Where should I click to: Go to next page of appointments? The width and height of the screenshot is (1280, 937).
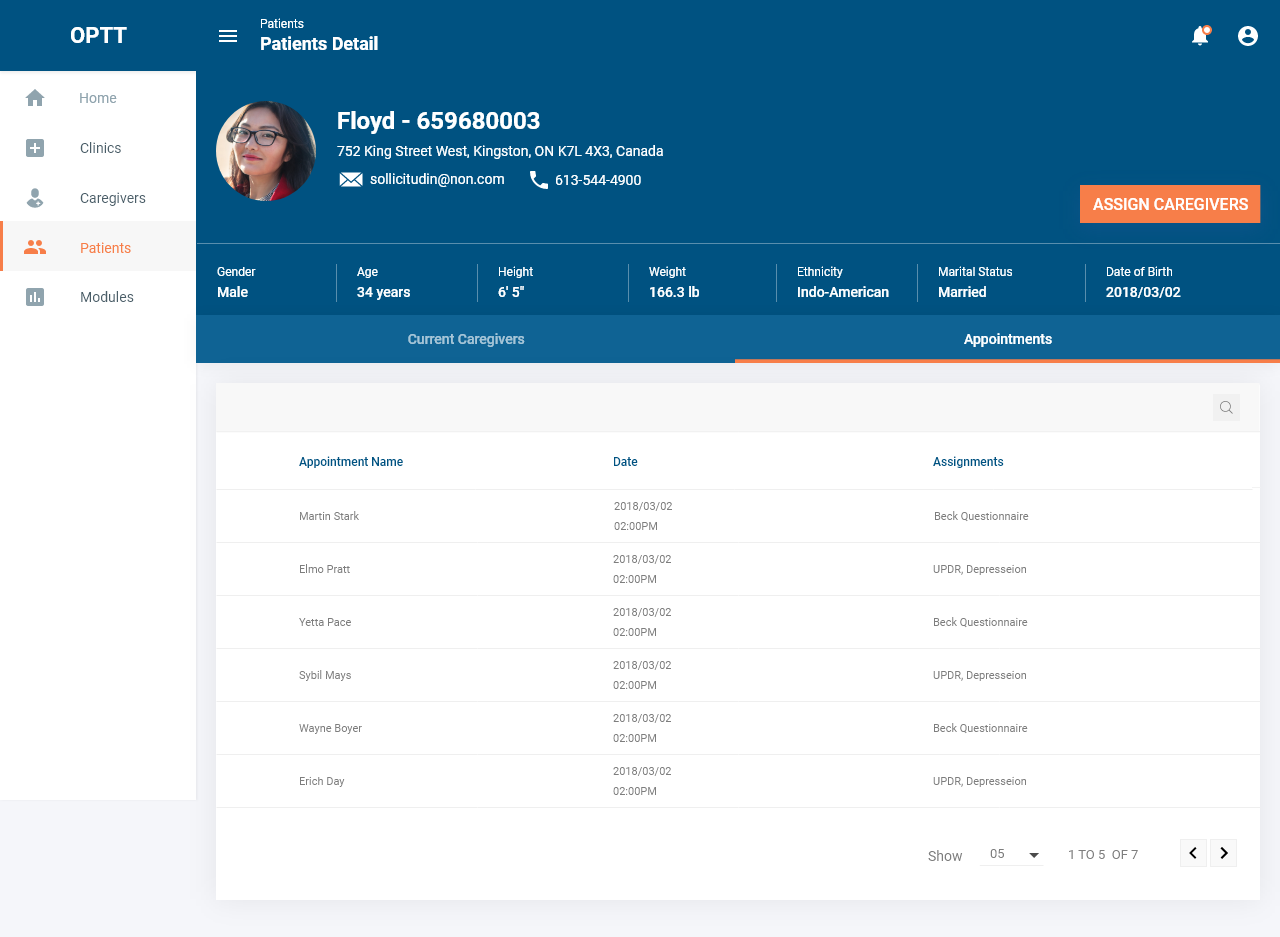click(1223, 853)
